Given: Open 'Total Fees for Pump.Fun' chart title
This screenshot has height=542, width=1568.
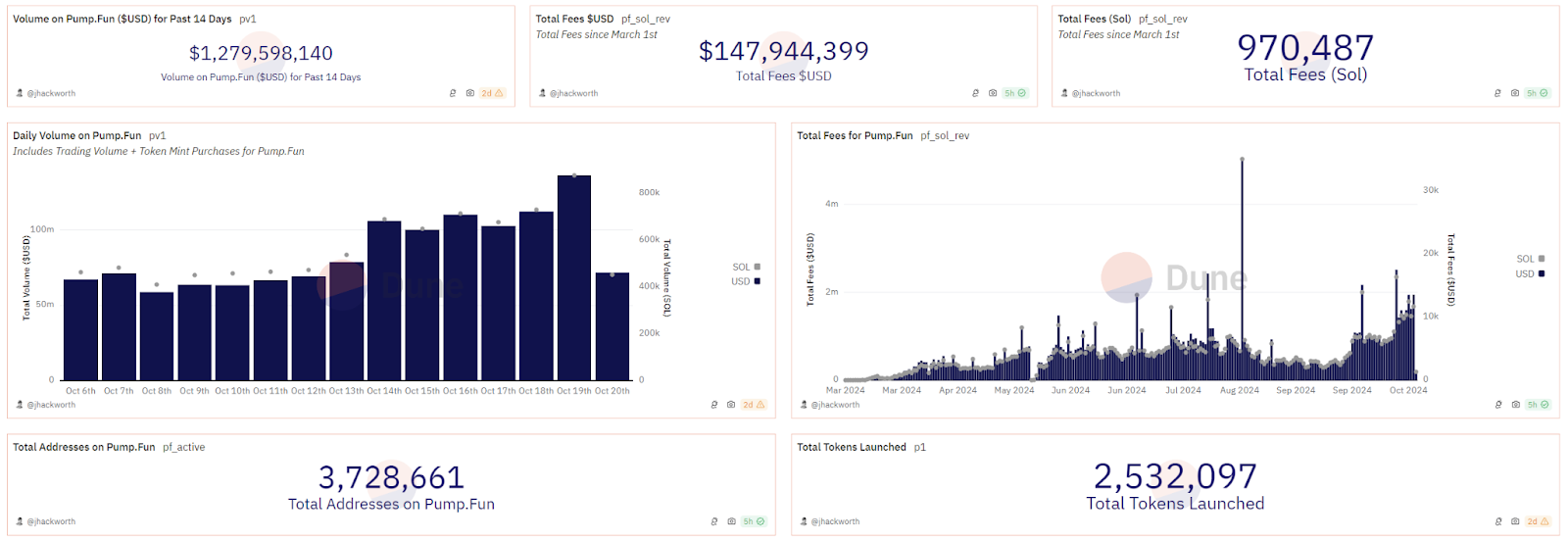Looking at the screenshot, I should click(x=855, y=135).
